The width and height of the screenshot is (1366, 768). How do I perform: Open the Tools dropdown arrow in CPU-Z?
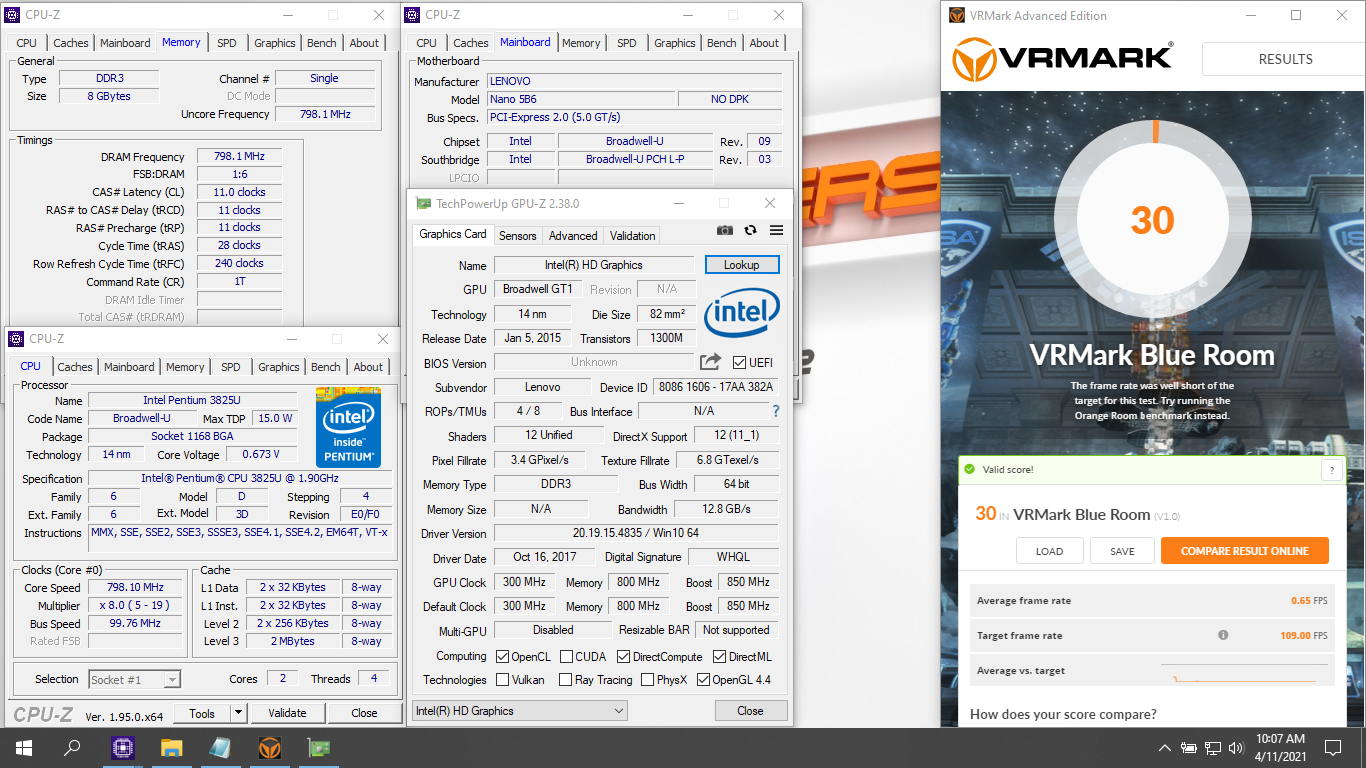238,713
